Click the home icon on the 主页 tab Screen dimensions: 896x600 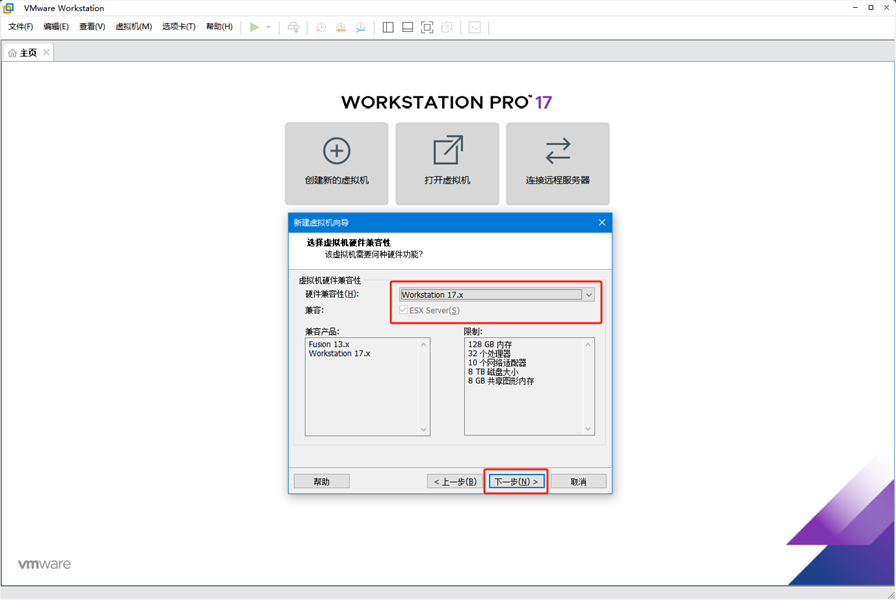point(12,53)
